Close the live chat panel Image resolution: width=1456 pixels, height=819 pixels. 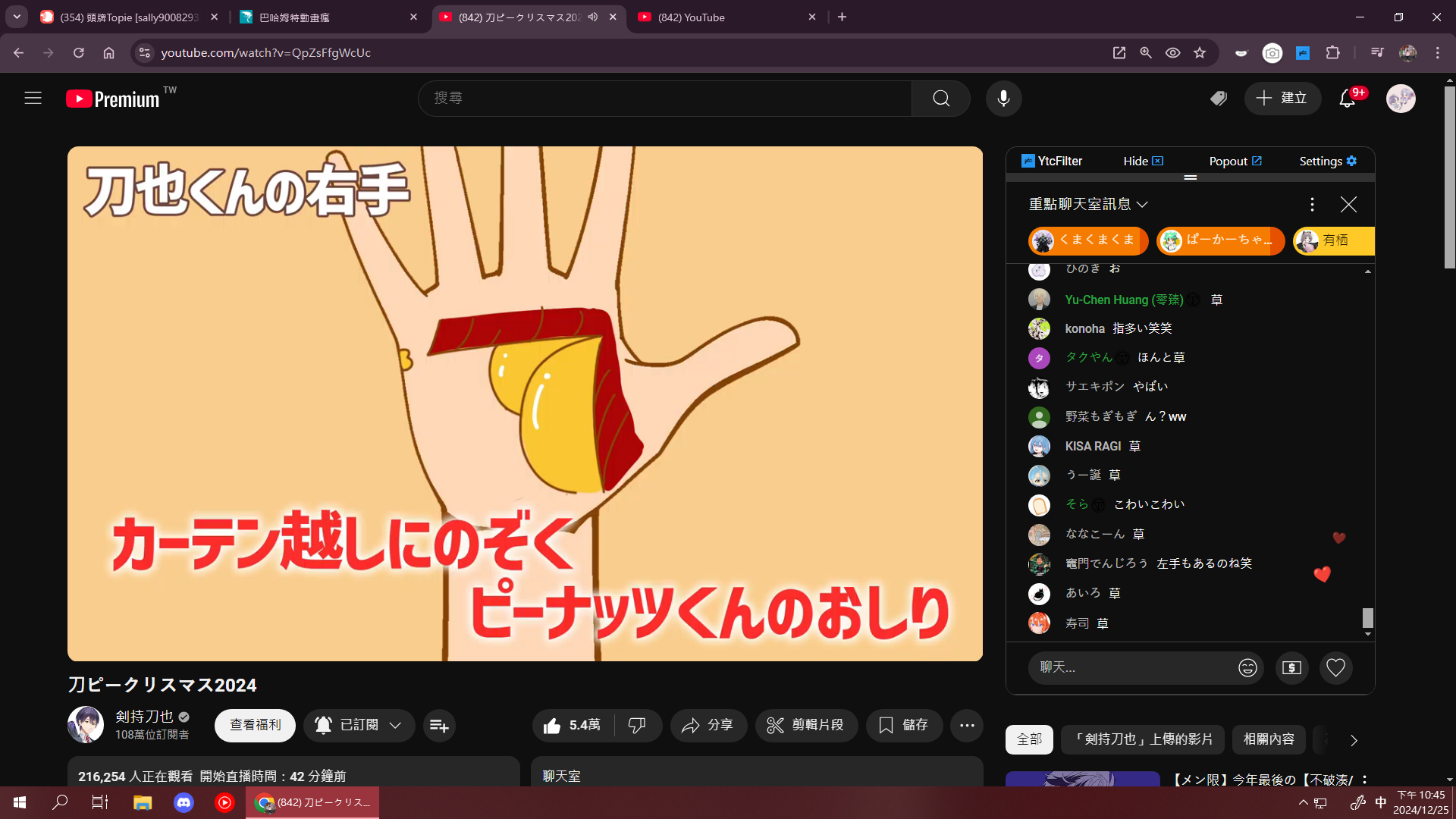[x=1348, y=204]
